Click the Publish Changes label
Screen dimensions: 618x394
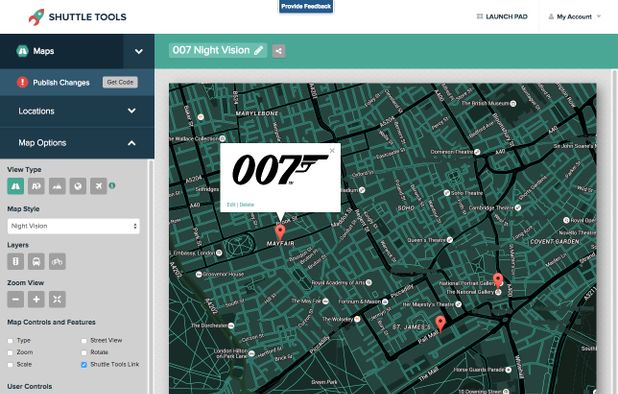pos(61,83)
